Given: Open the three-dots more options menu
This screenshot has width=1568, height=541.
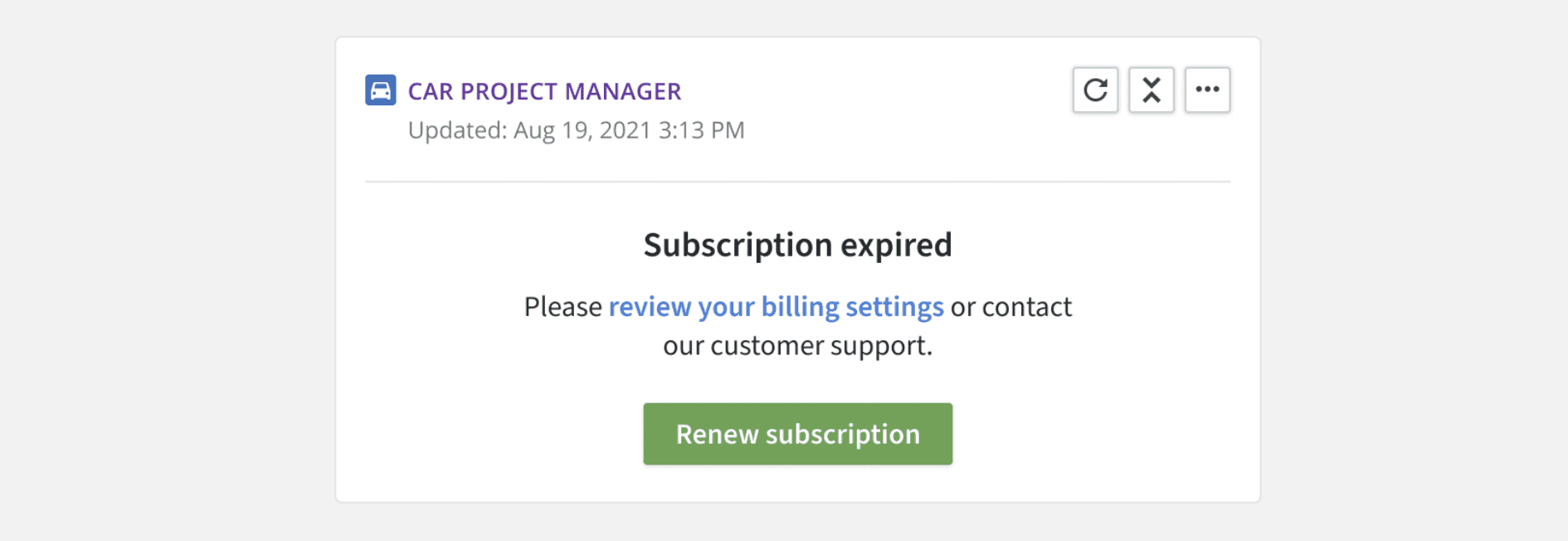Looking at the screenshot, I should click(x=1207, y=90).
